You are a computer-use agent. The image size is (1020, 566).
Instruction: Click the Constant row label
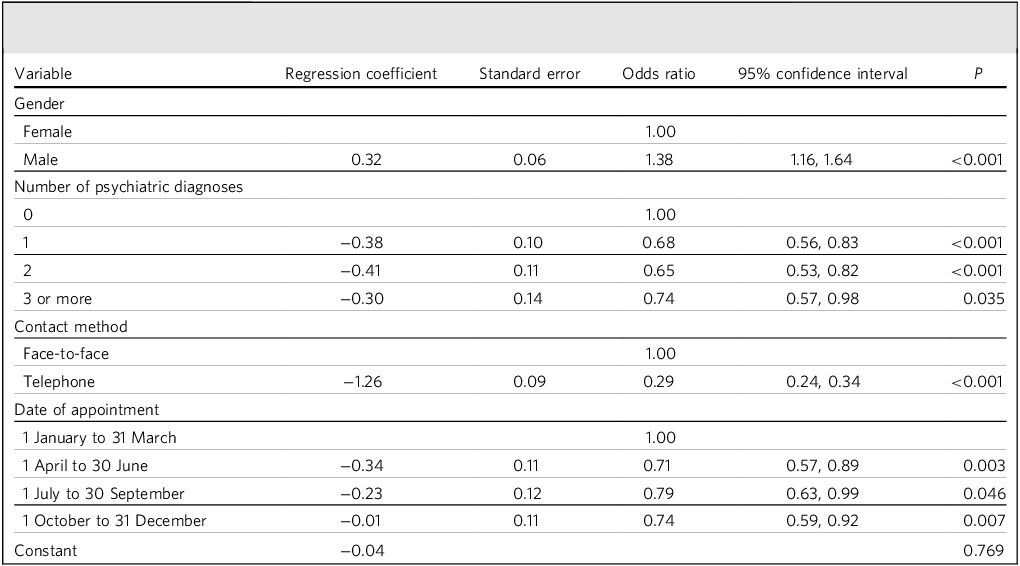[x=46, y=551]
